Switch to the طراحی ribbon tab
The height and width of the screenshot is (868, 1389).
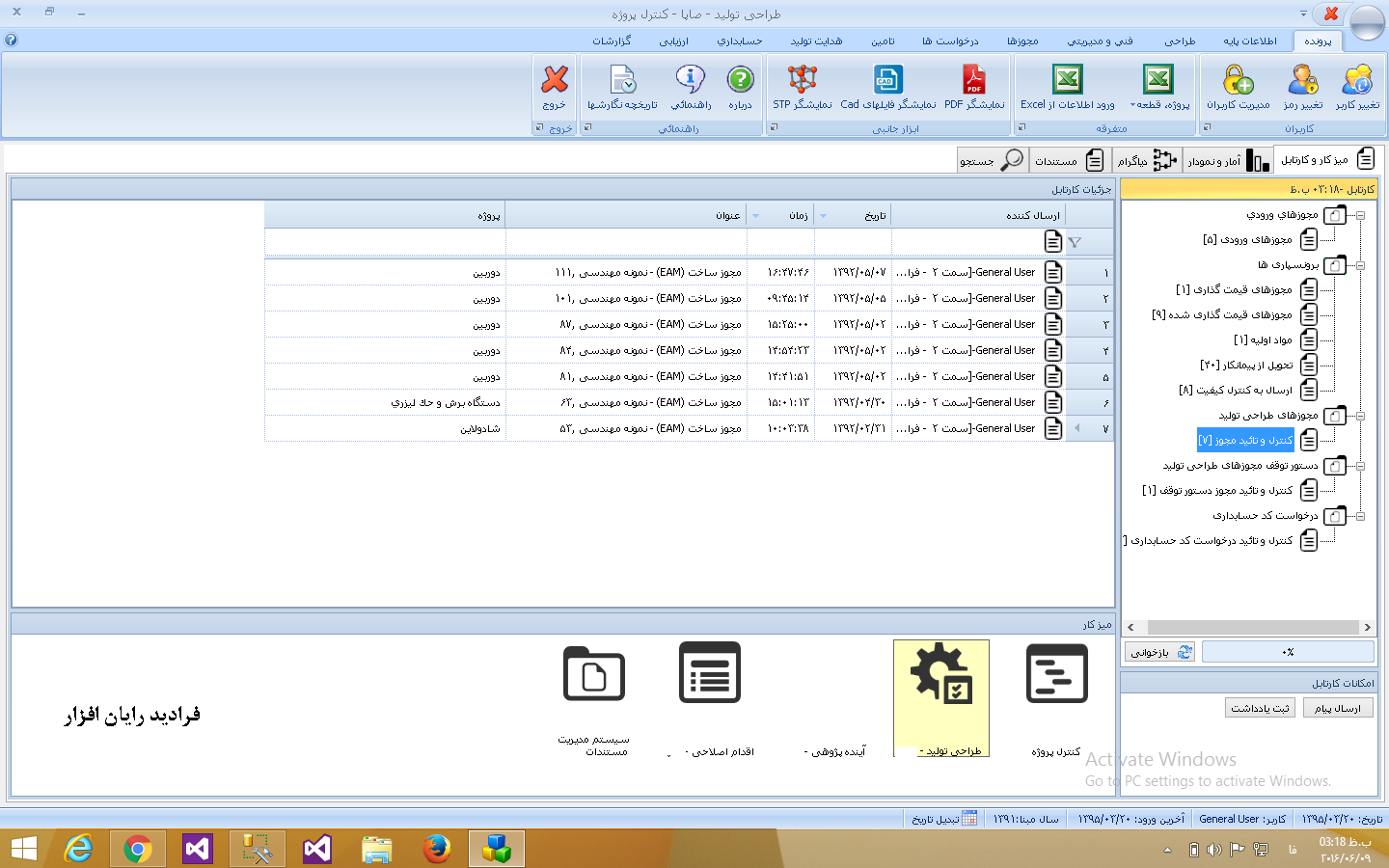(1179, 41)
